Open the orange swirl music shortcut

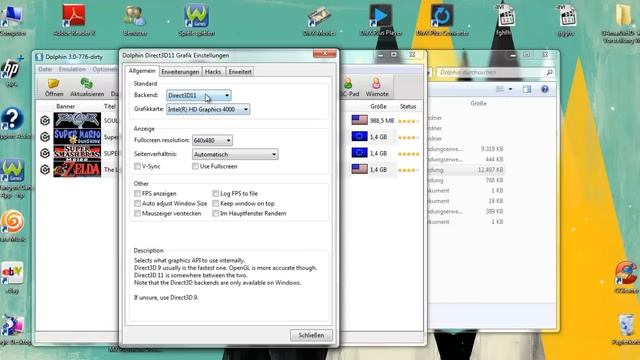click(12, 222)
